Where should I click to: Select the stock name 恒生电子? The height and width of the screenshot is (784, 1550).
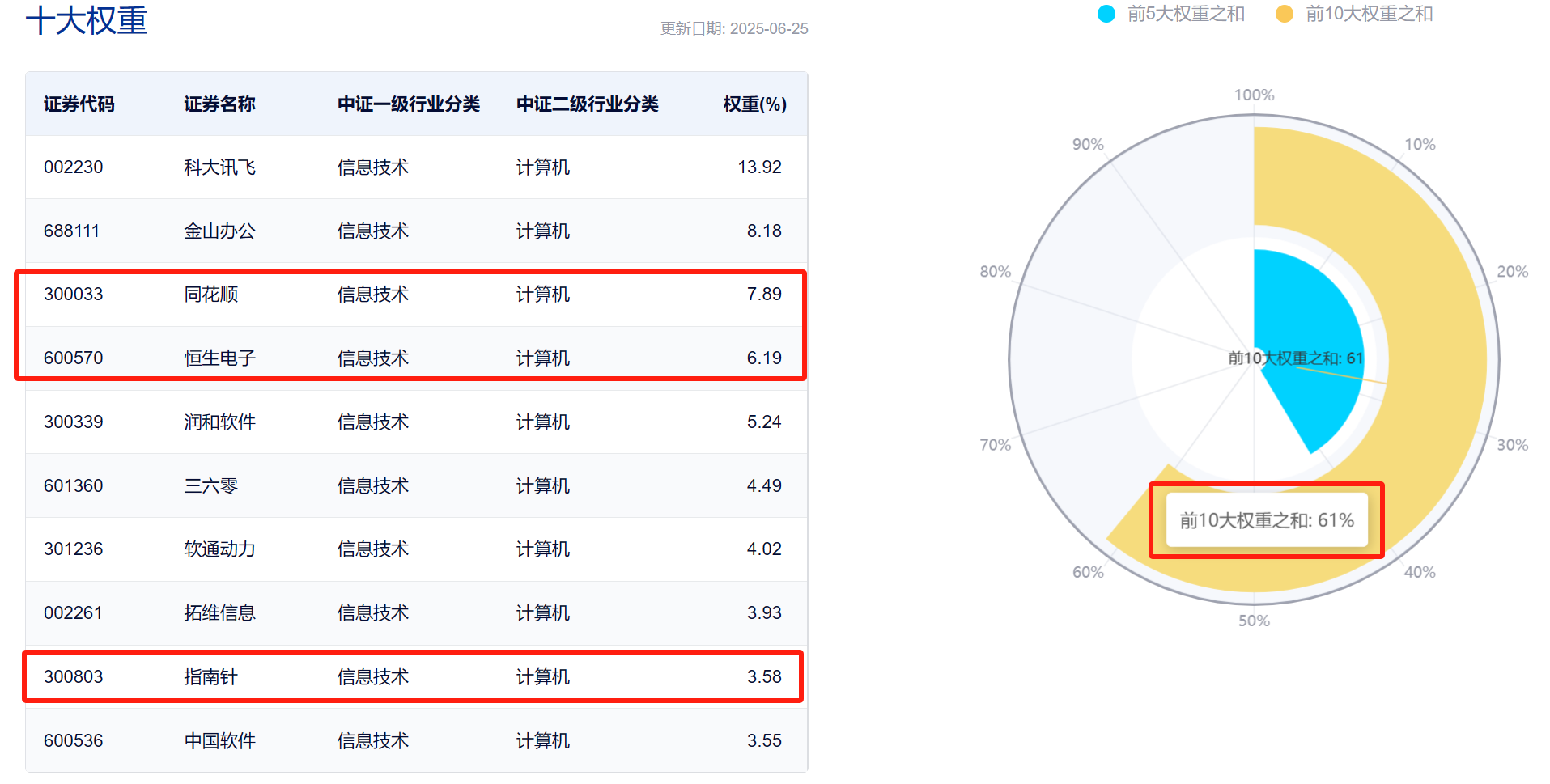pyautogui.click(x=219, y=358)
